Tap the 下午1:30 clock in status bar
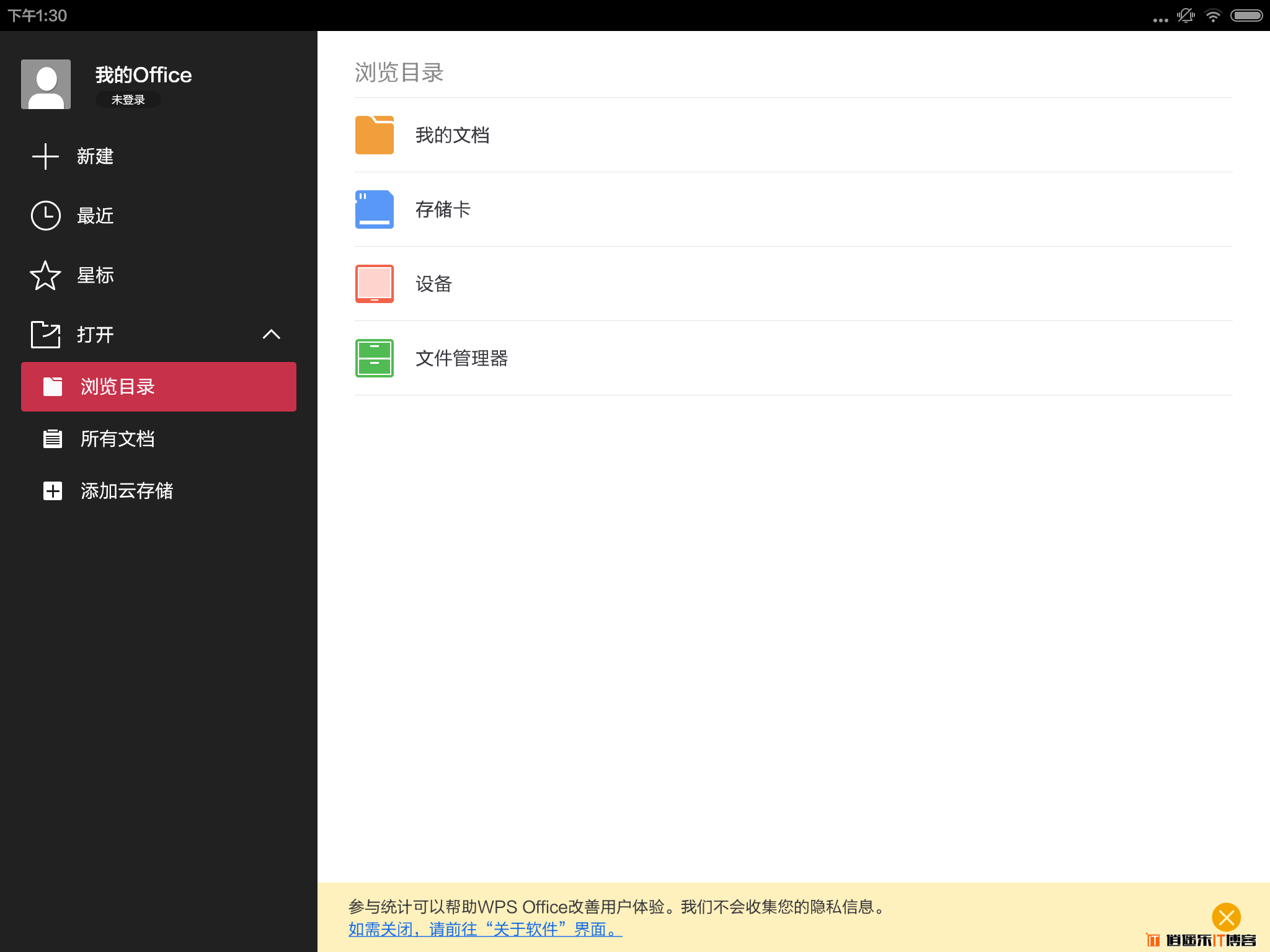This screenshot has width=1270, height=952. (37, 15)
